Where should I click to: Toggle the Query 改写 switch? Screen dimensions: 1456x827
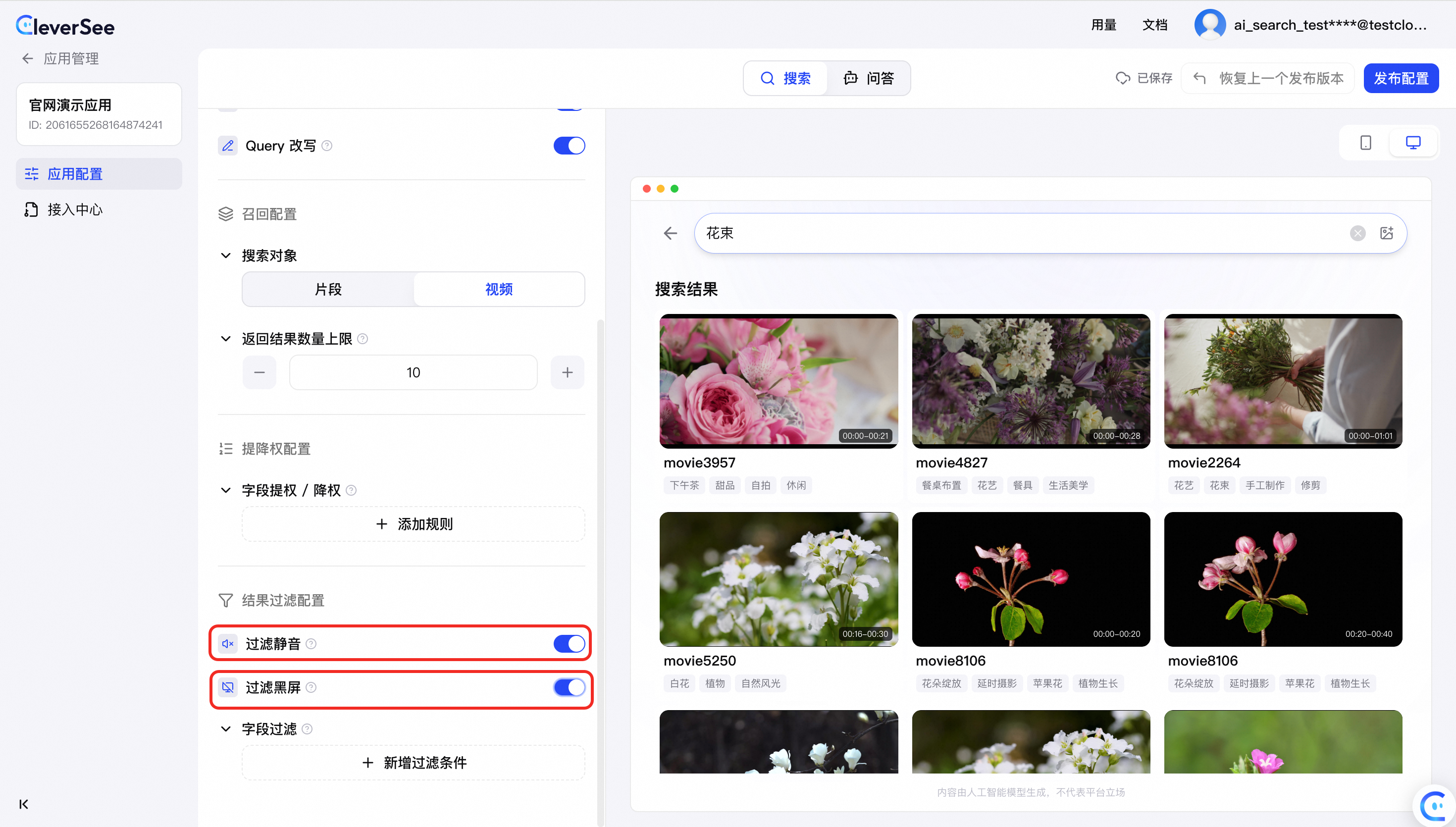tap(569, 146)
